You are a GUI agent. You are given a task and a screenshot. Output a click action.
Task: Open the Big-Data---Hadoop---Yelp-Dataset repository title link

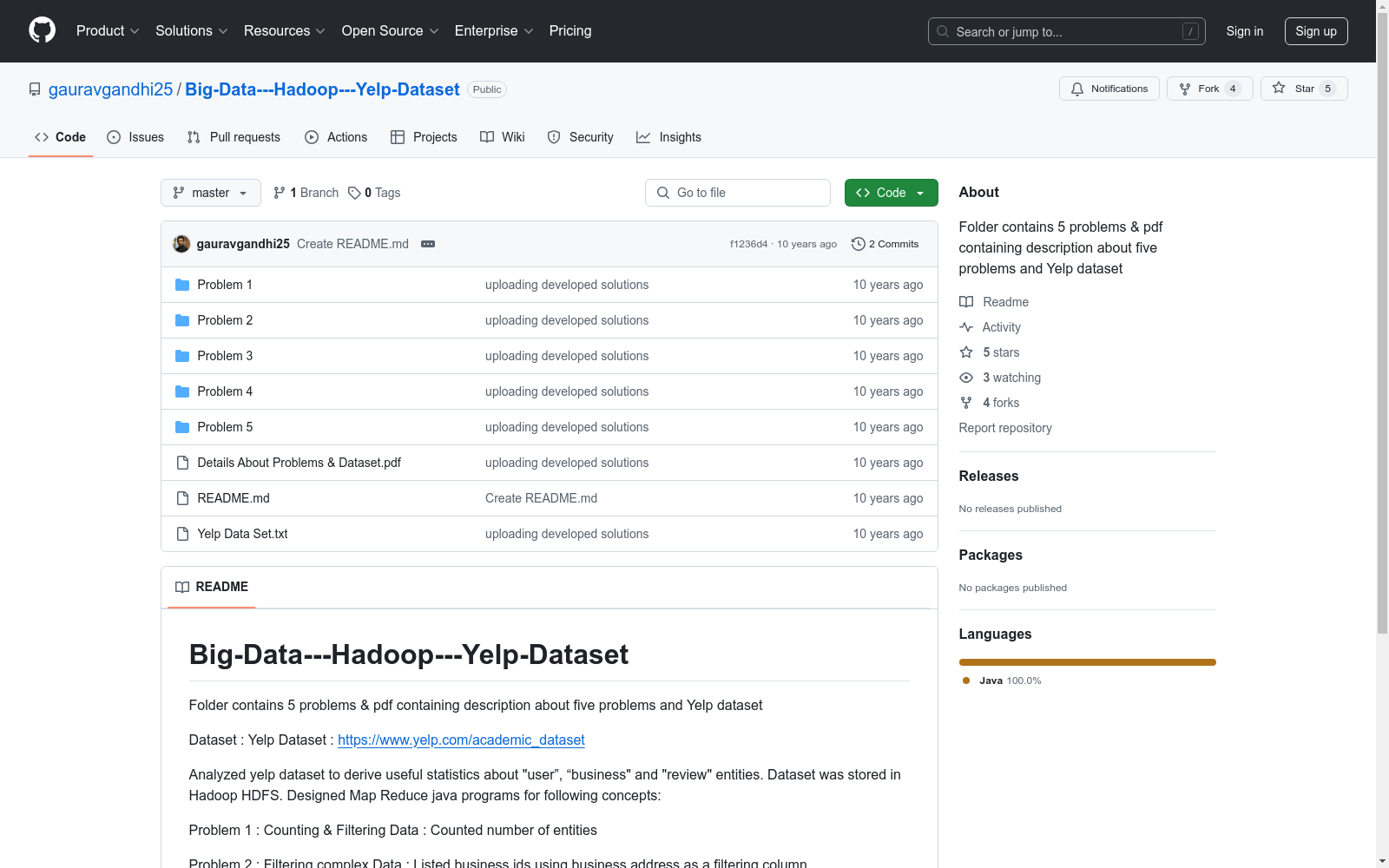pos(322,89)
